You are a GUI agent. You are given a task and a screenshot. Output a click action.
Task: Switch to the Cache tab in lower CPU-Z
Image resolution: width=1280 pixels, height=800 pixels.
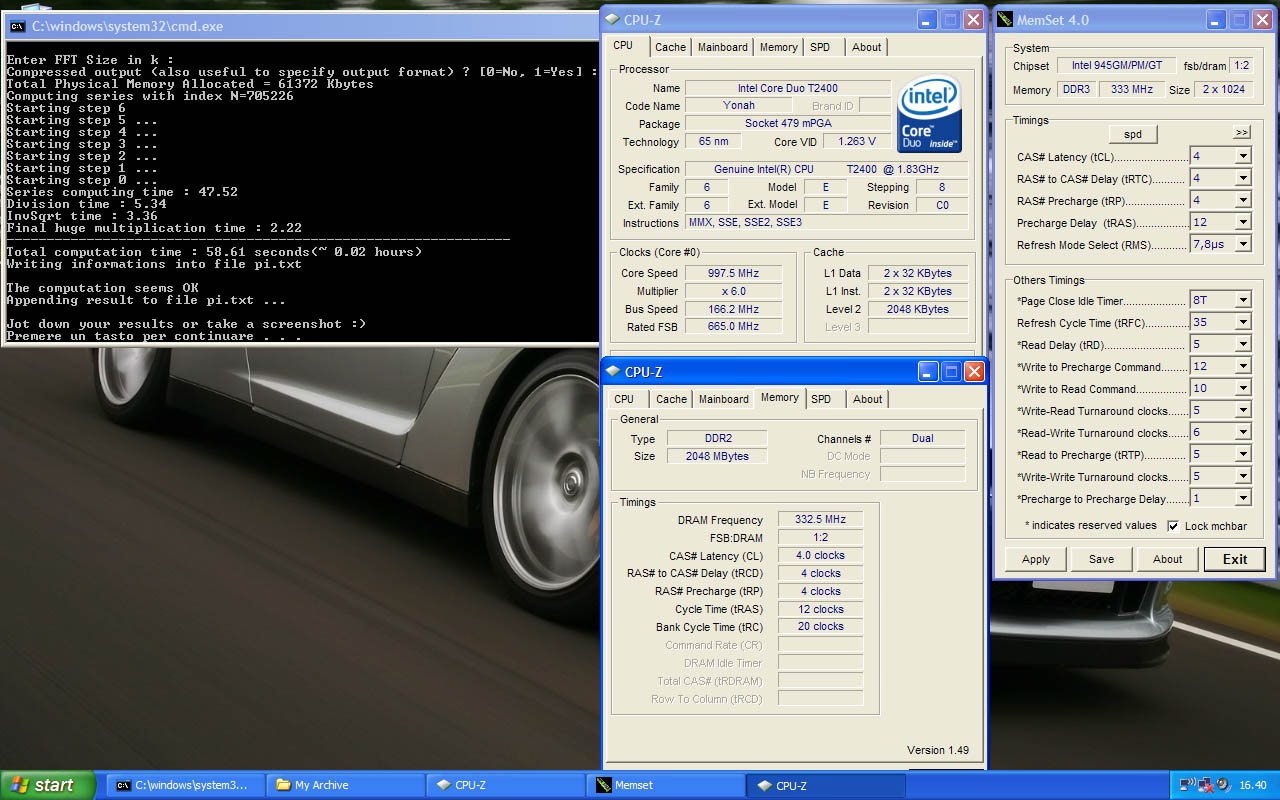(x=671, y=399)
